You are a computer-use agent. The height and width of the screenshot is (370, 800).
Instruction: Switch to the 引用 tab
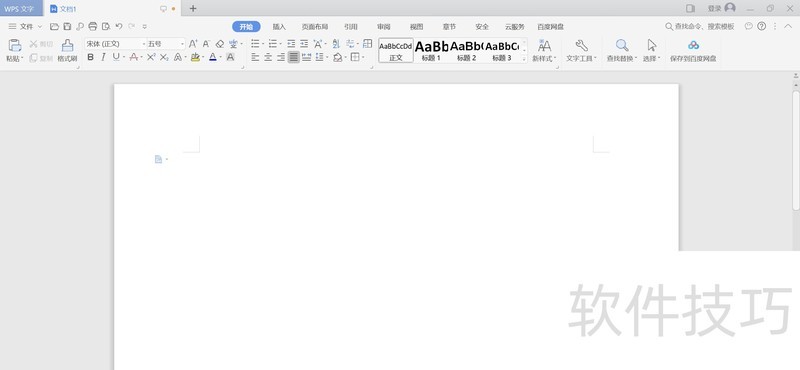pos(351,27)
